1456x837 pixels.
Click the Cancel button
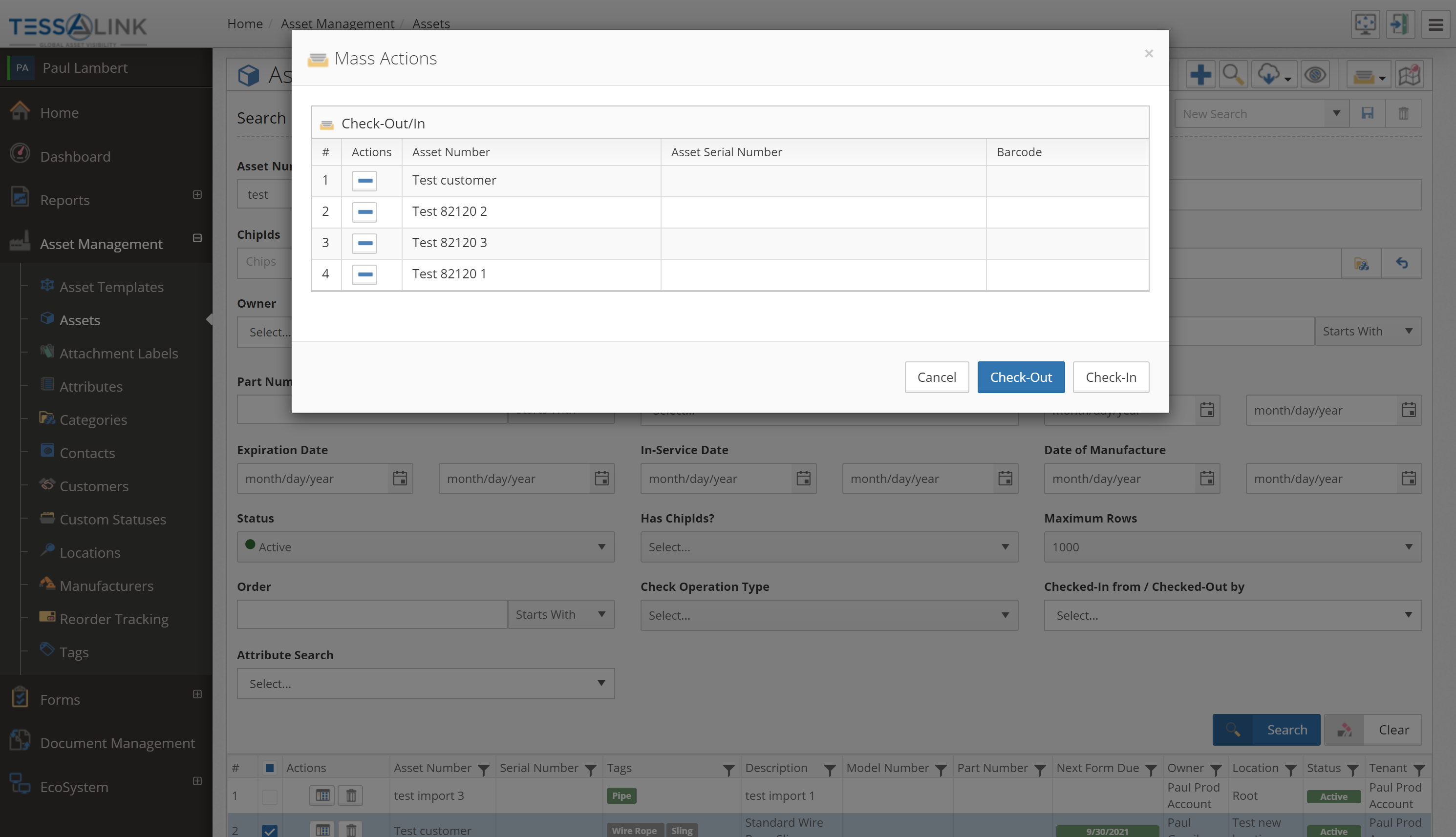click(x=936, y=377)
